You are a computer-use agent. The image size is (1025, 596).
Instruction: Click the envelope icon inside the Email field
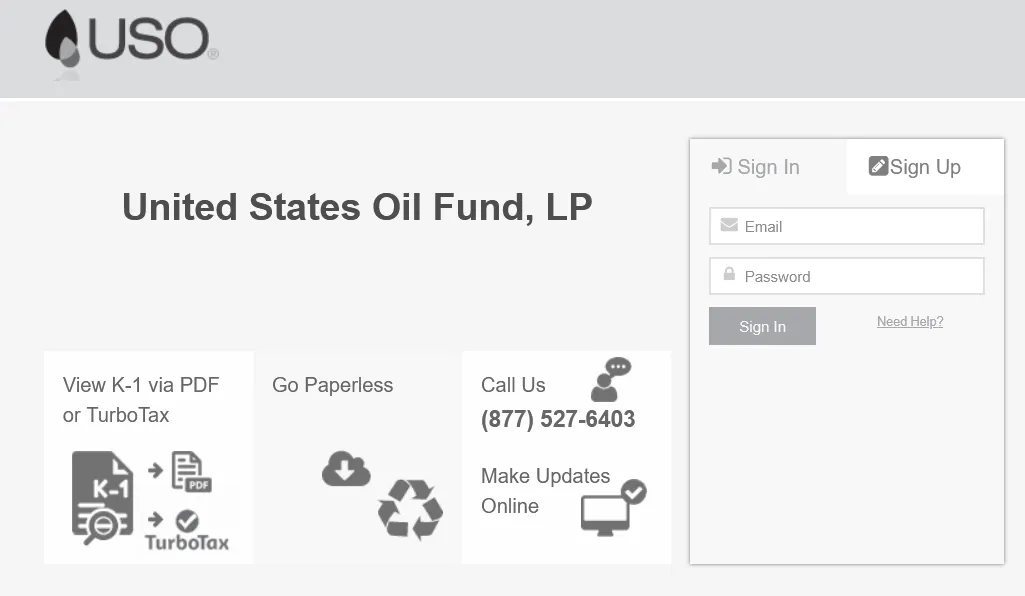729,226
